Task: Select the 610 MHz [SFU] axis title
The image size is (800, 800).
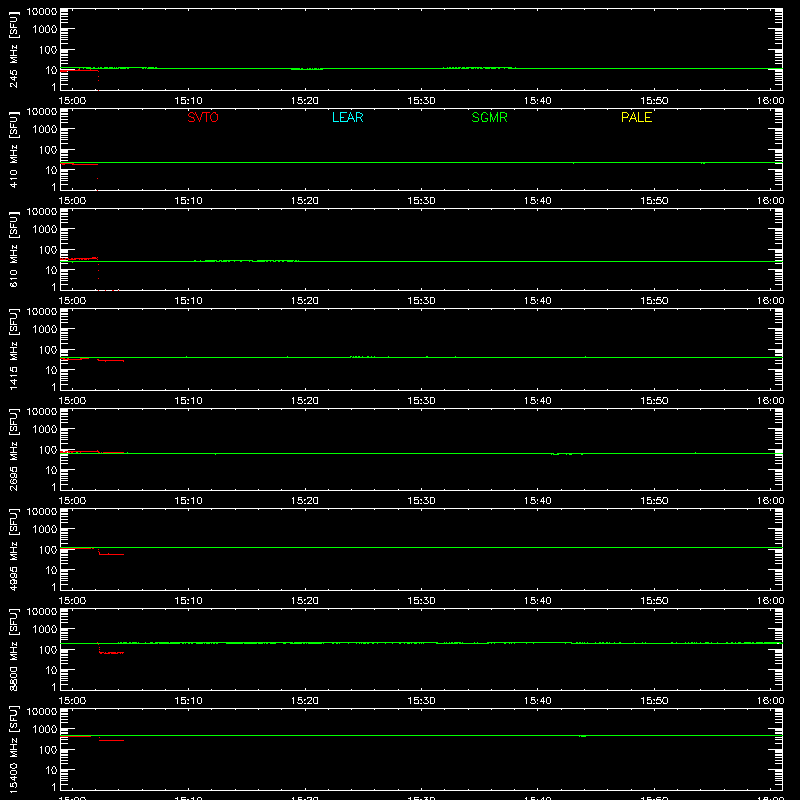Action: (13, 249)
